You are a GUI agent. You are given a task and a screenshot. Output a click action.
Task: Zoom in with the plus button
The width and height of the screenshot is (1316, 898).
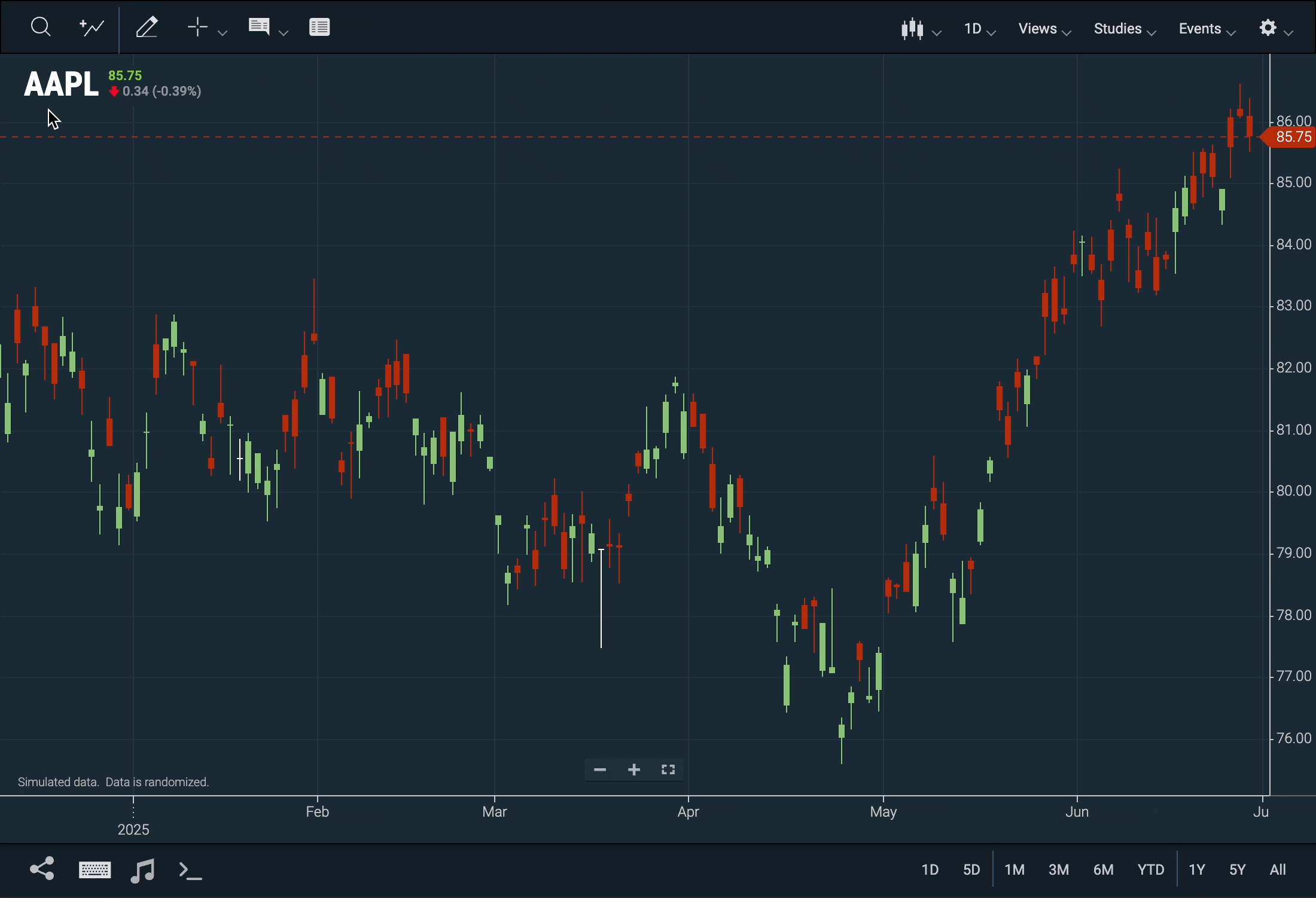click(x=635, y=770)
